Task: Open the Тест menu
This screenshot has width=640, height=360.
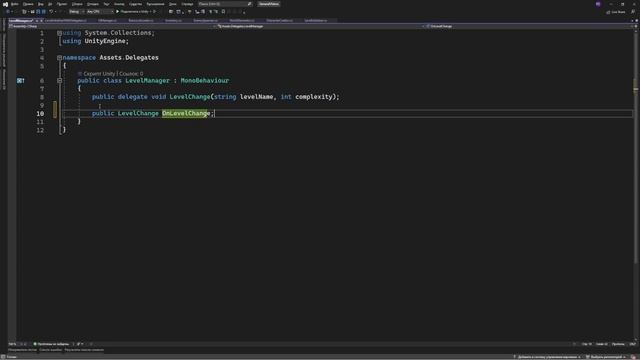Action: pos(106,4)
